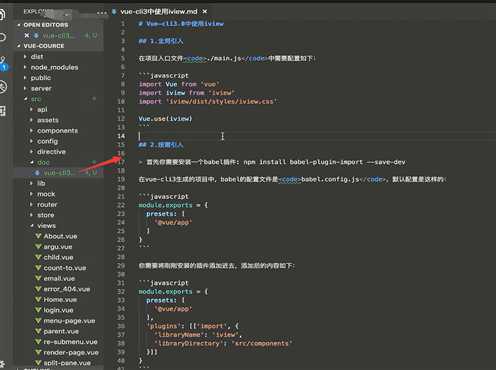Expand the assets folder arrow
Viewport: 496px width, 370px height.
31,120
